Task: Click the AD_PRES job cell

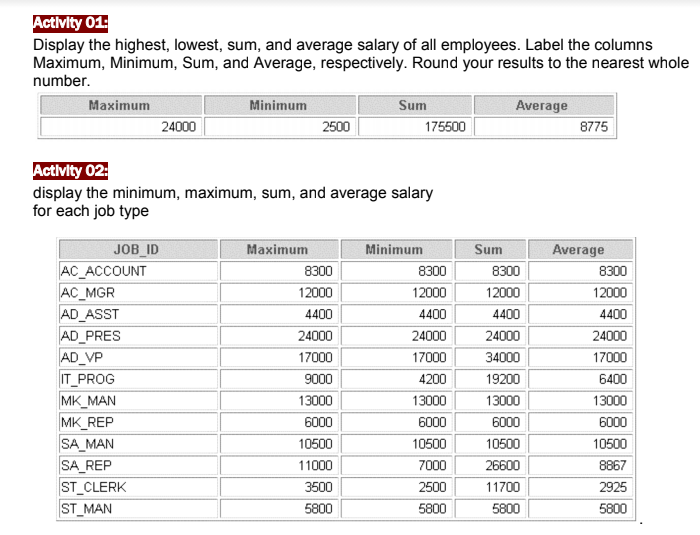Action: point(138,336)
